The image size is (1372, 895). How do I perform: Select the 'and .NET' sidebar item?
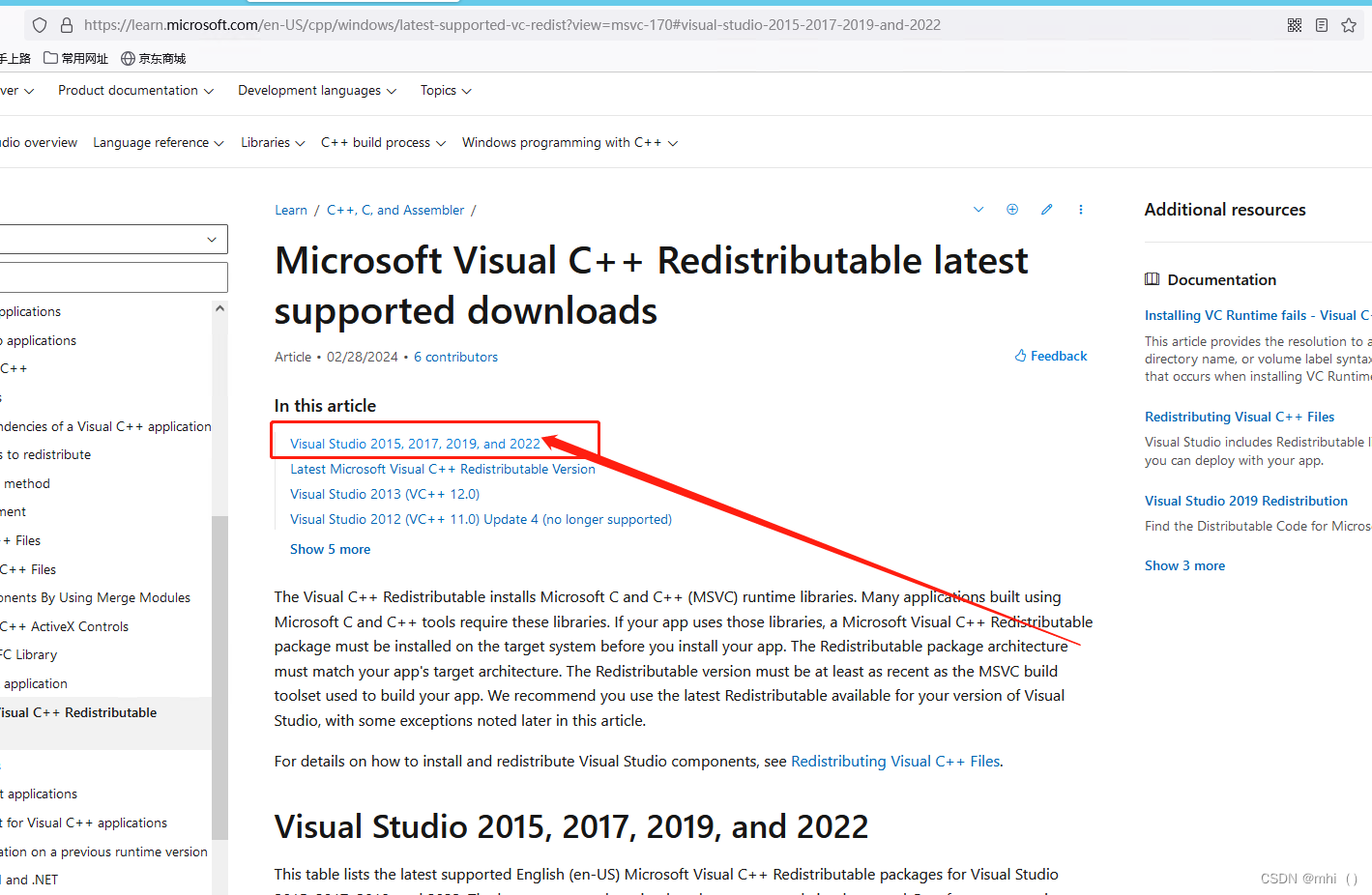tap(29, 880)
